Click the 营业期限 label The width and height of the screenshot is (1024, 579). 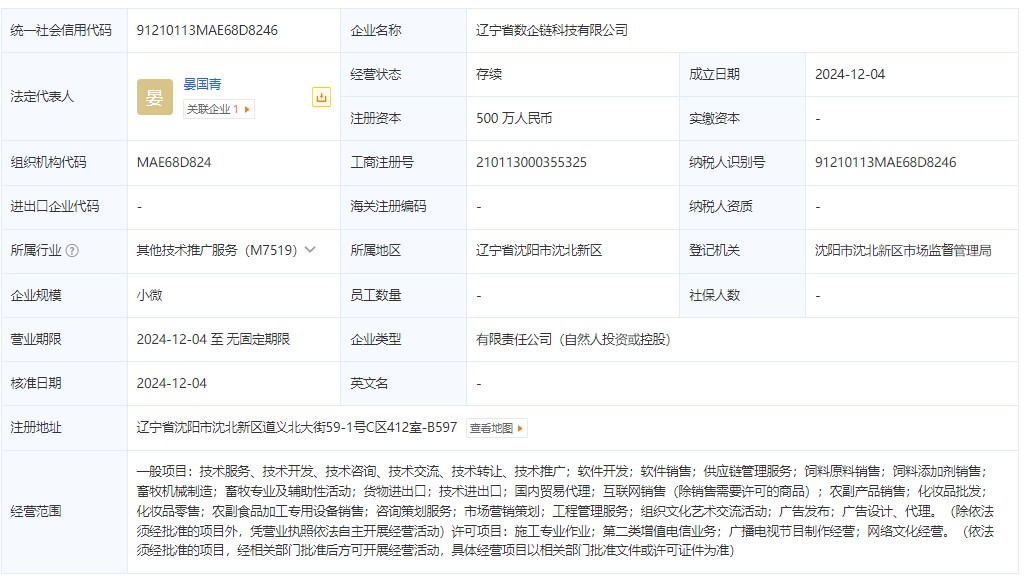point(36,339)
